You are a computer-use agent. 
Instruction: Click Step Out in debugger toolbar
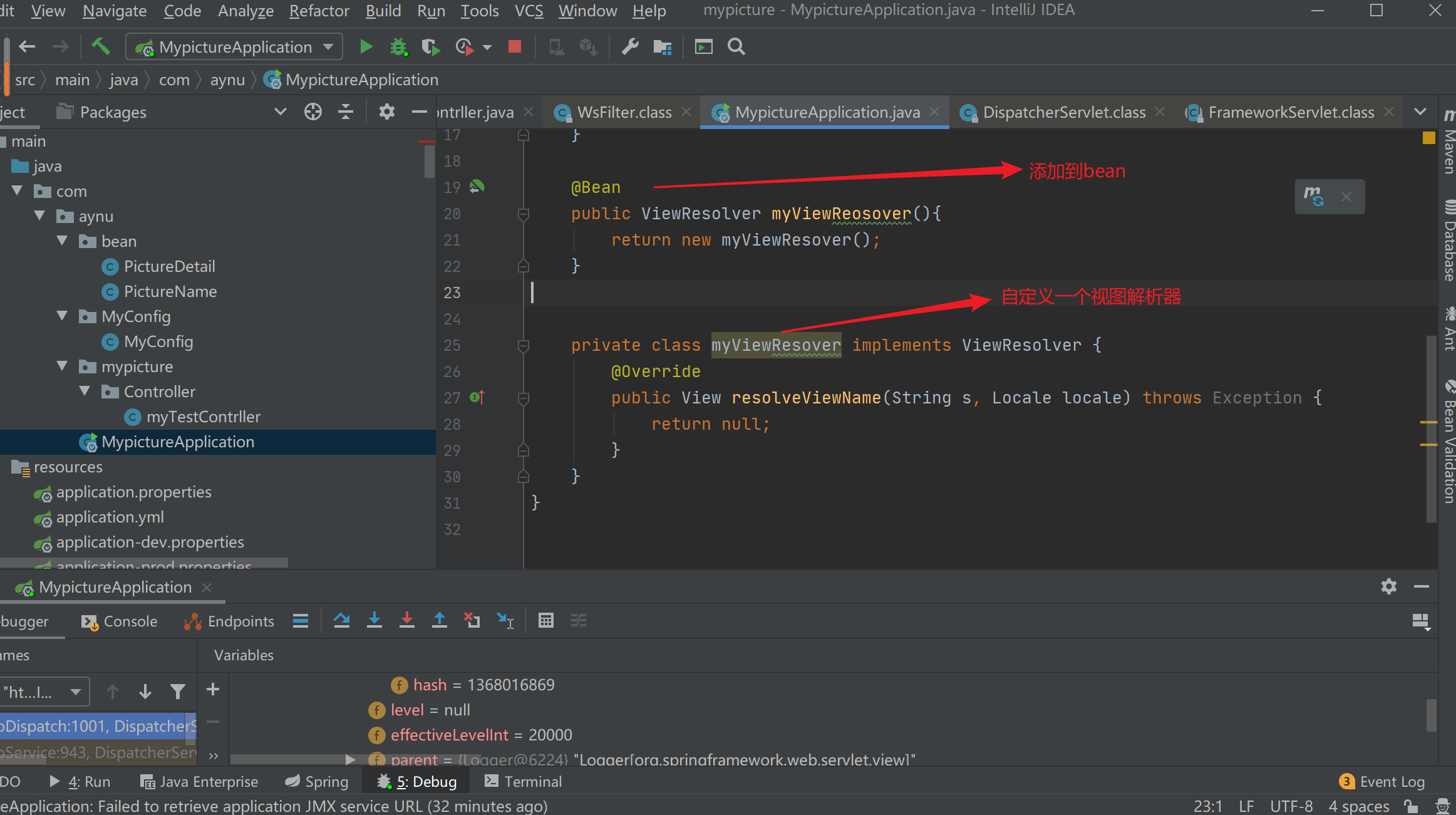pyautogui.click(x=440, y=621)
